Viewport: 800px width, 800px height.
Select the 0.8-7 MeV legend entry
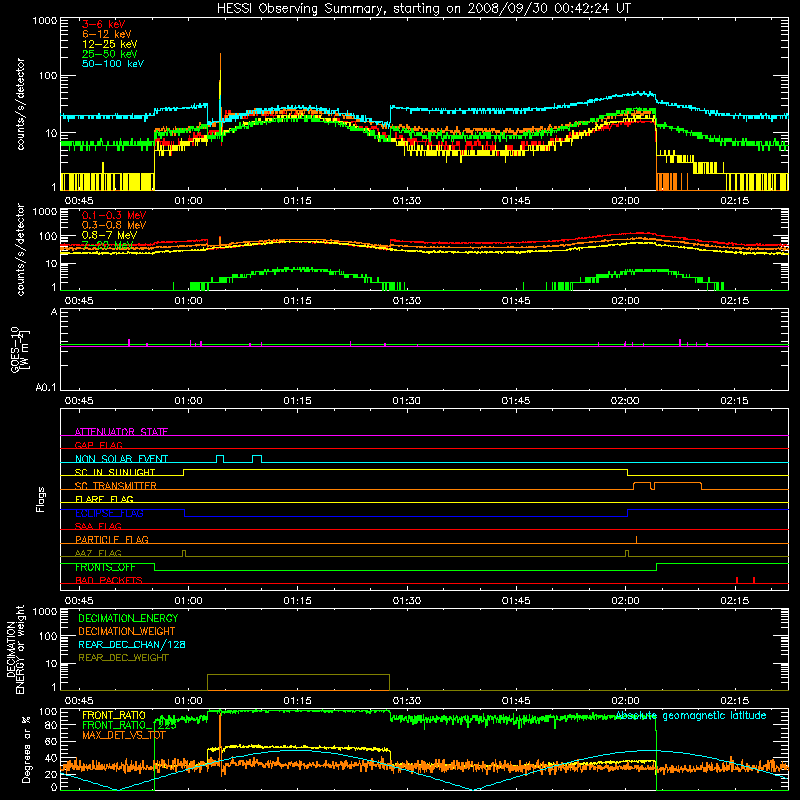[109, 235]
